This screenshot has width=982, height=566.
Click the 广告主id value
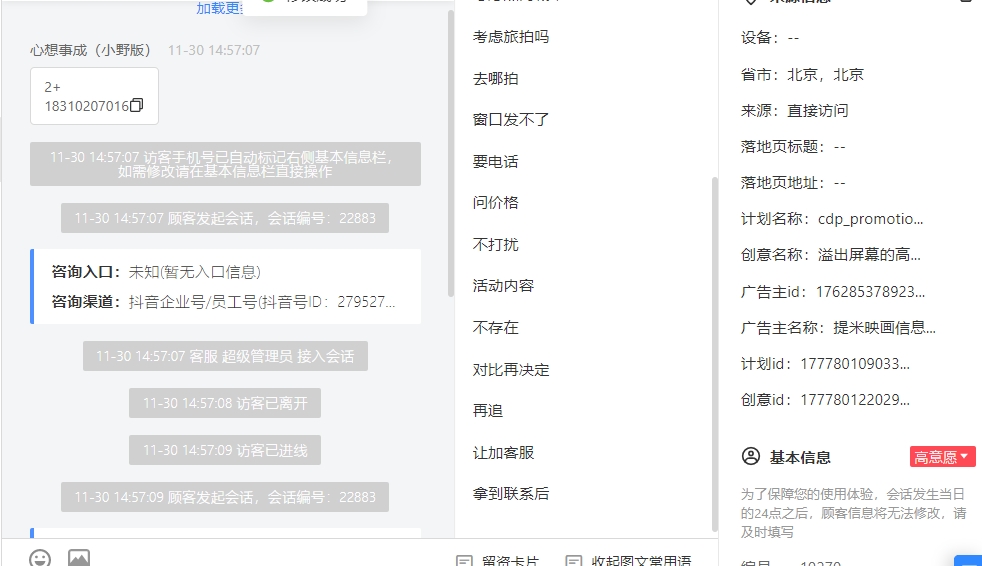pos(871,292)
